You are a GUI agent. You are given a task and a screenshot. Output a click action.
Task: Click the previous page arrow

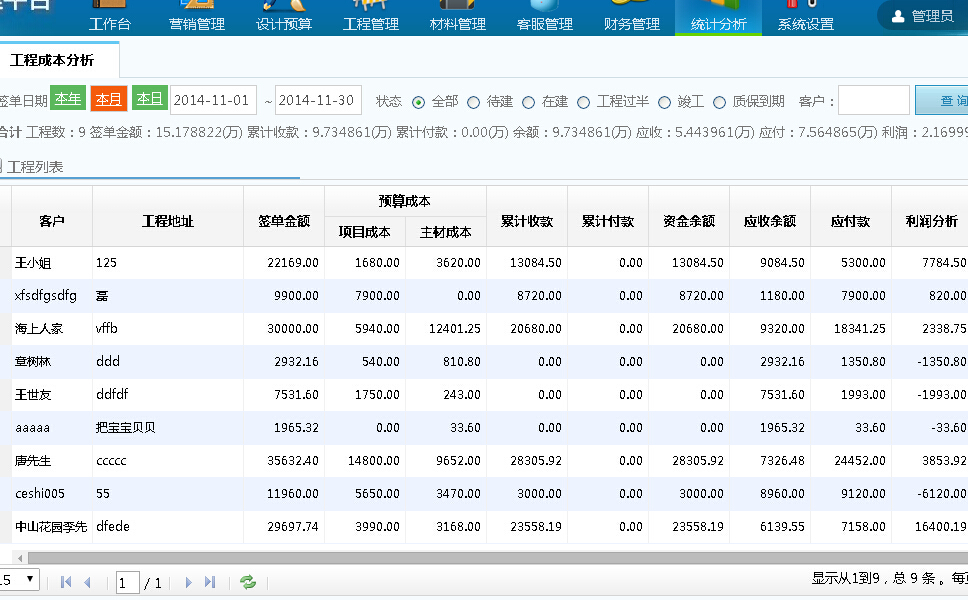click(x=87, y=582)
